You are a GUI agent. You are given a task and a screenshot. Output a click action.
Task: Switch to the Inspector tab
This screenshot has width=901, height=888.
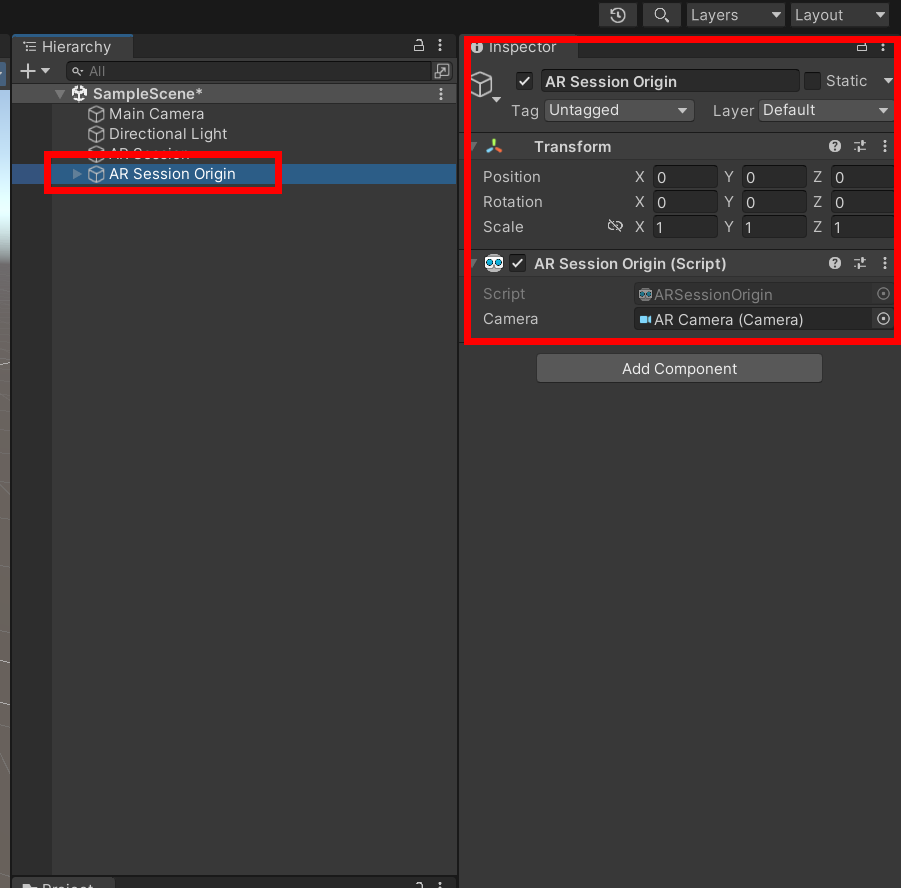[x=520, y=47]
